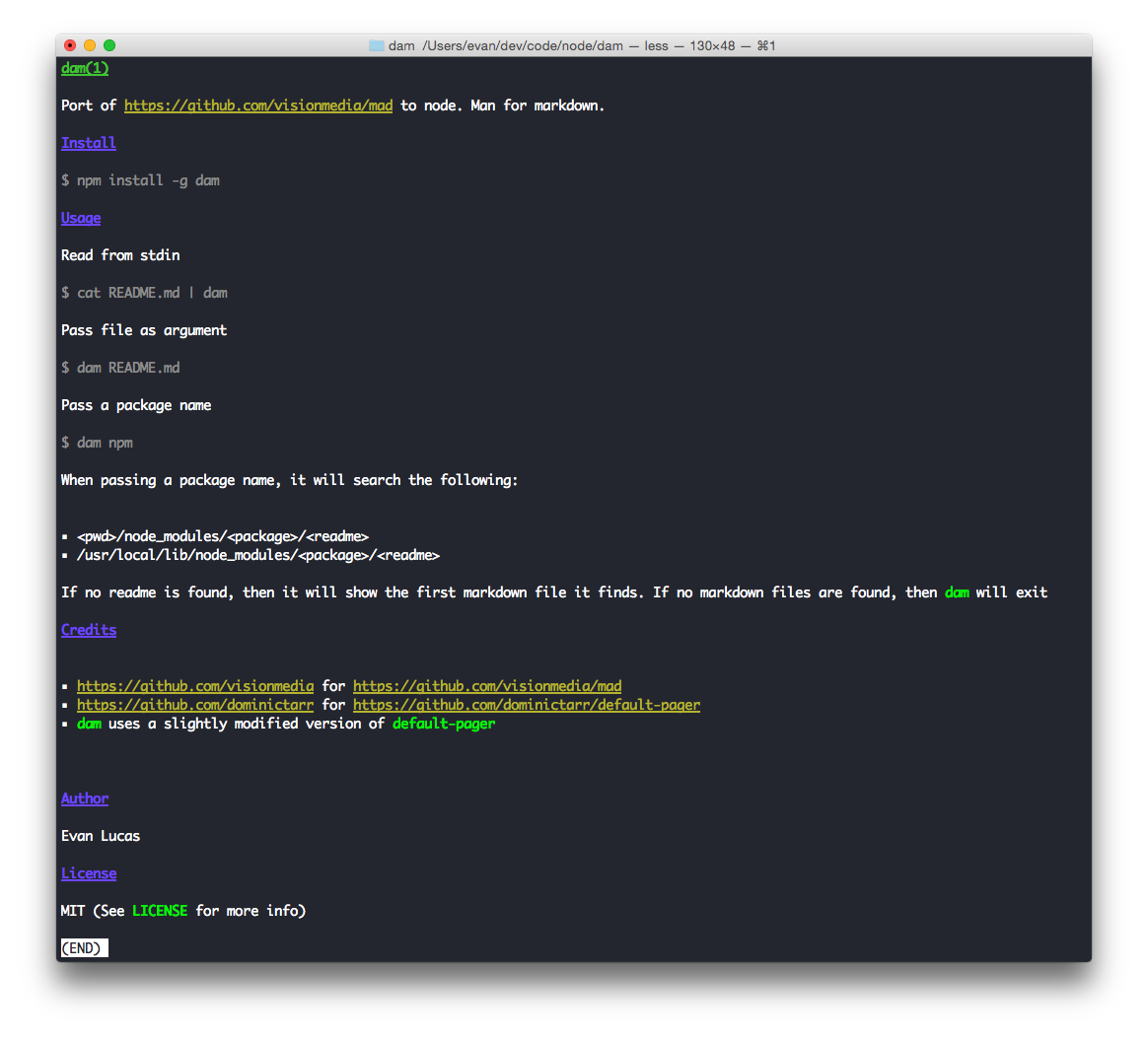Click the dam(1) heading at top
The image size is (1148, 1040).
(x=85, y=68)
